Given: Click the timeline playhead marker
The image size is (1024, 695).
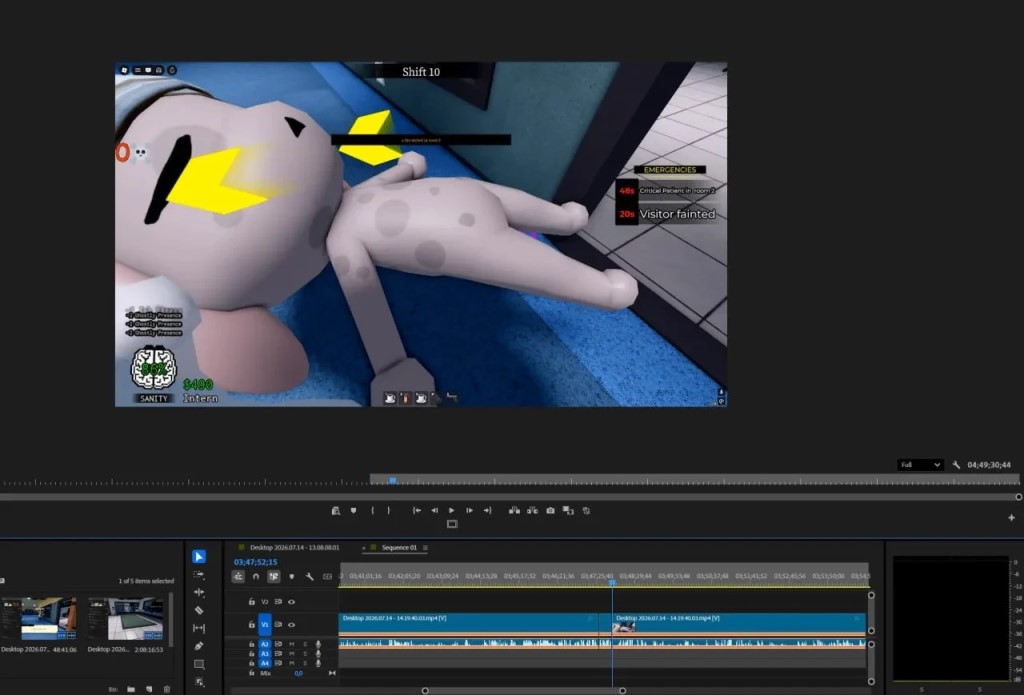Looking at the screenshot, I should 612,581.
